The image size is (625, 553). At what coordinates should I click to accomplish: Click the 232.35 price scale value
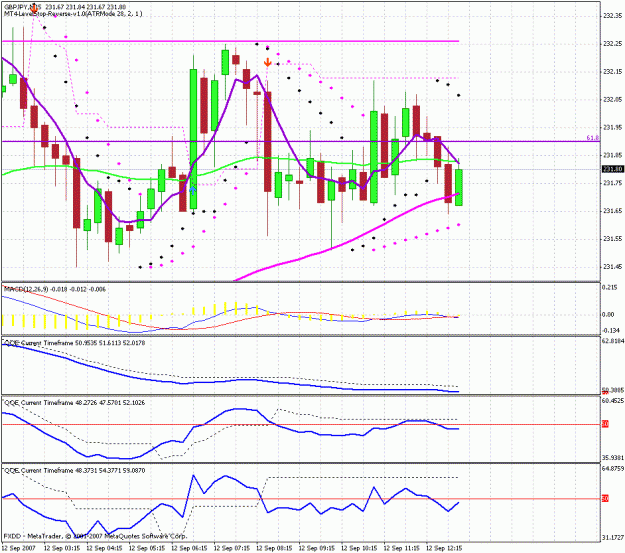[x=613, y=16]
